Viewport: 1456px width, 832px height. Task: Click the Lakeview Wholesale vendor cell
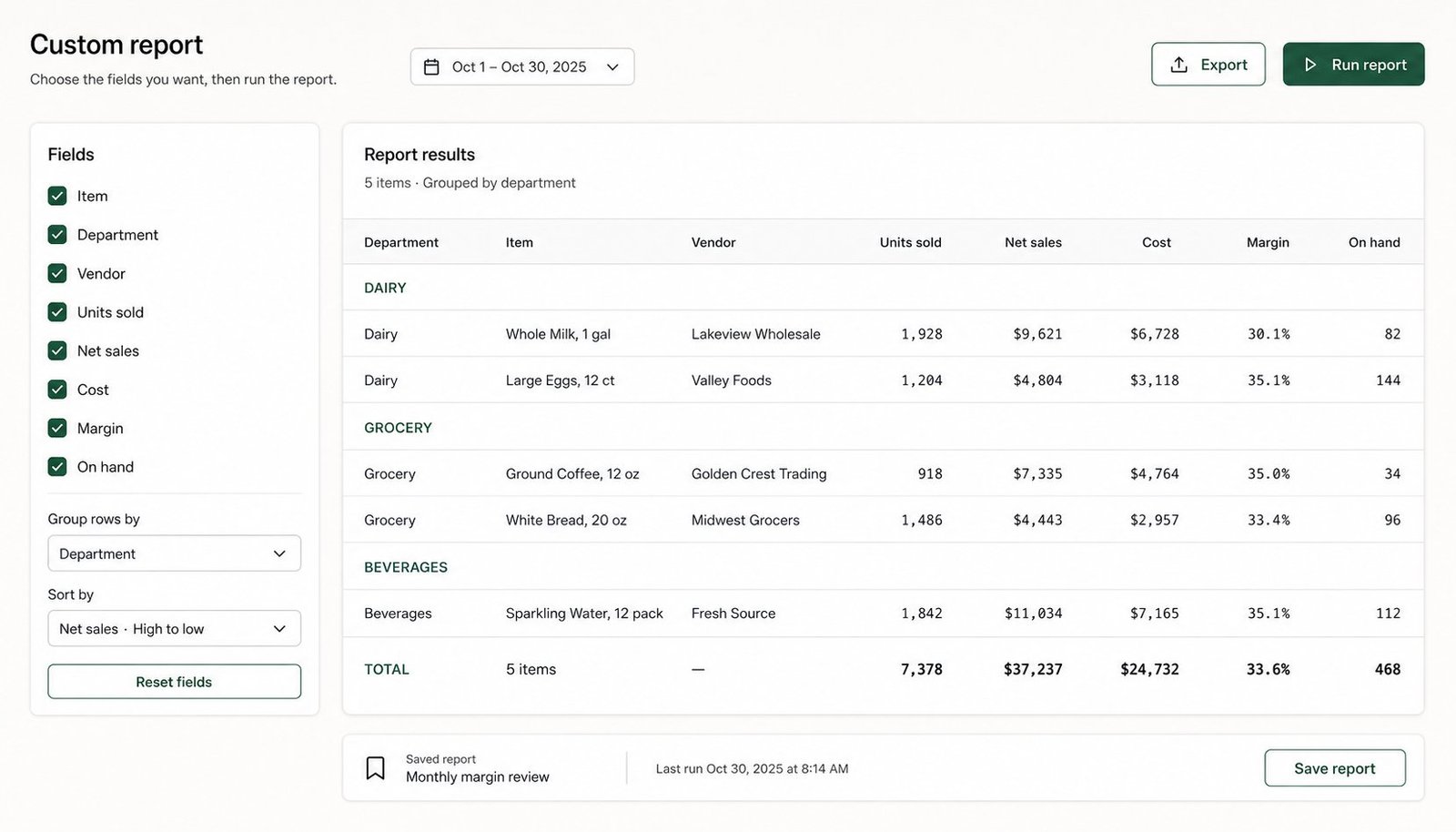pos(755,334)
